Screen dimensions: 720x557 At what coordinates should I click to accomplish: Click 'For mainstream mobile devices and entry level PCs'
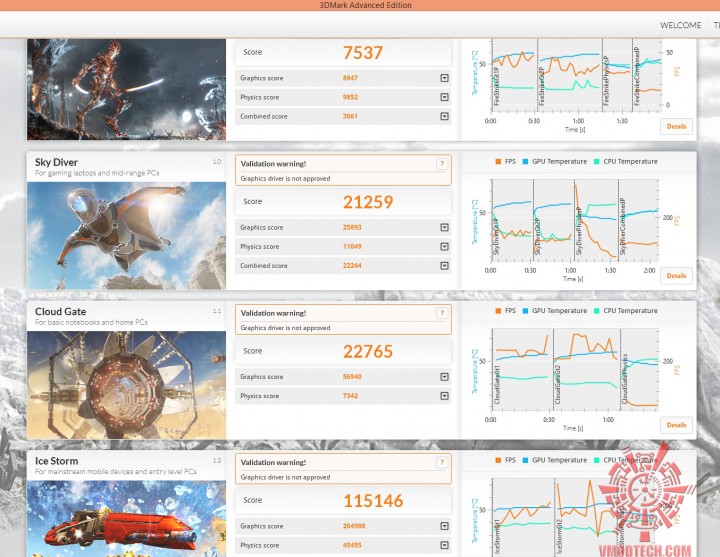coord(116,472)
